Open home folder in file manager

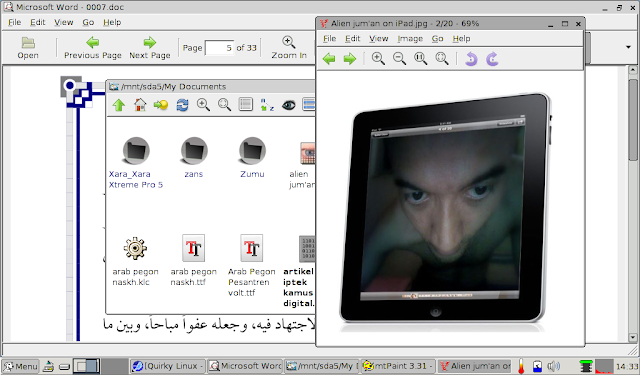point(140,105)
